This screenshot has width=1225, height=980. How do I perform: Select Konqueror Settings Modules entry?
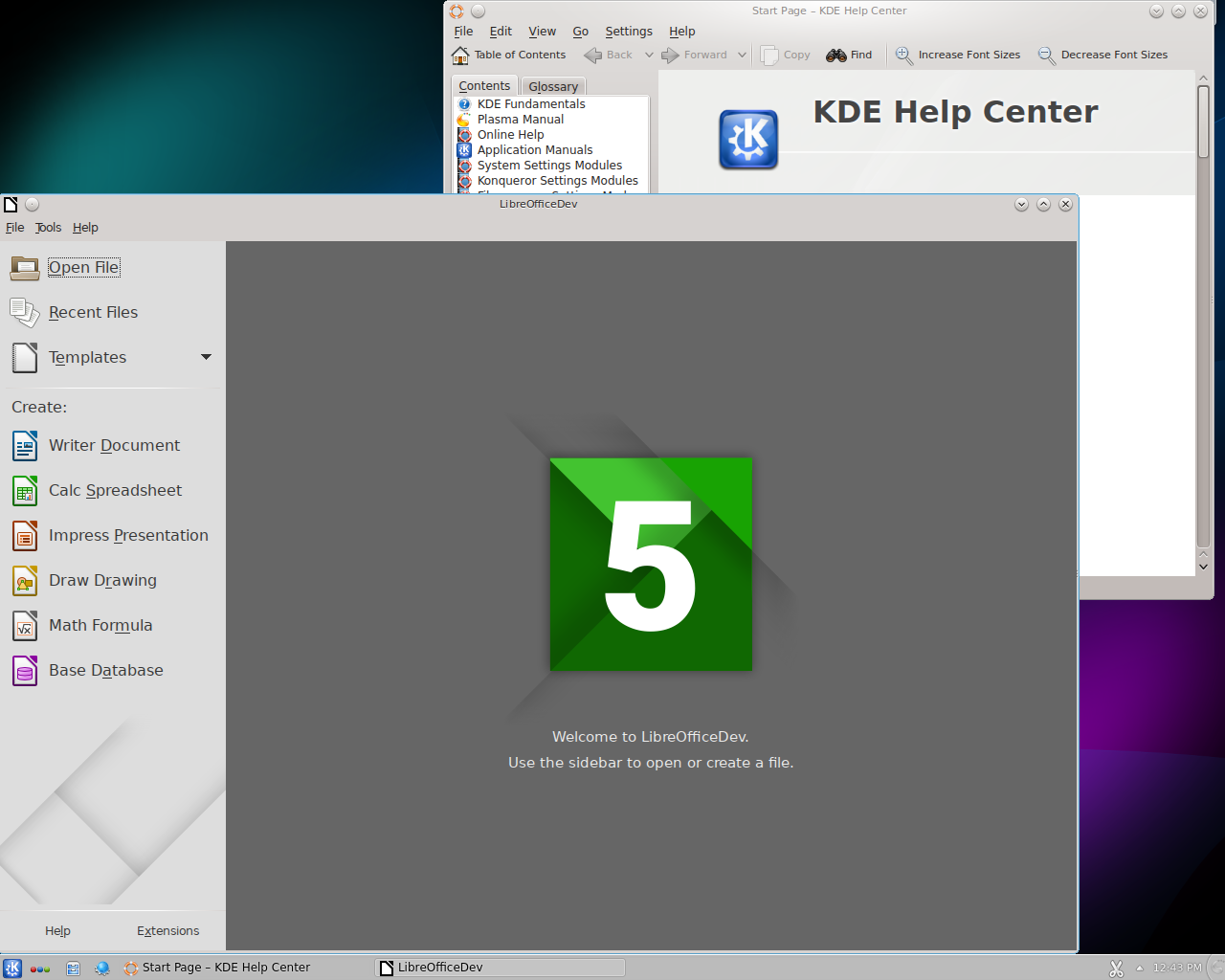[x=557, y=181]
